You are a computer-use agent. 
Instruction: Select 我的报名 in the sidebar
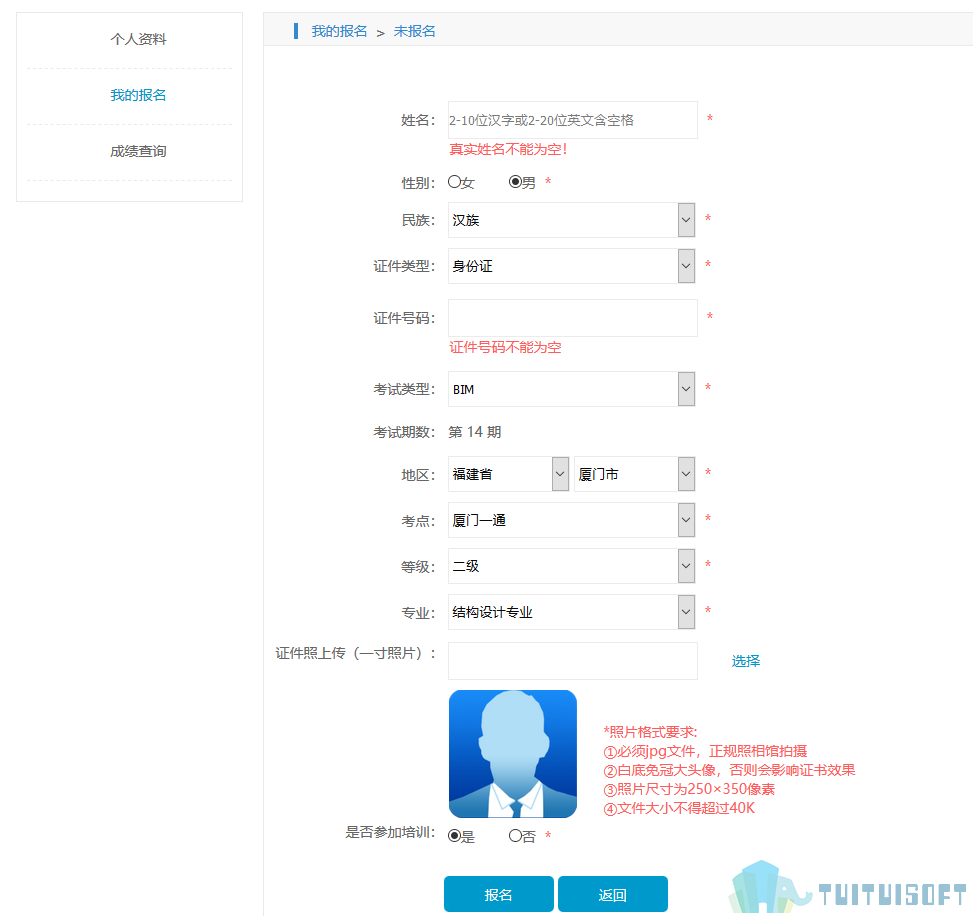[138, 96]
